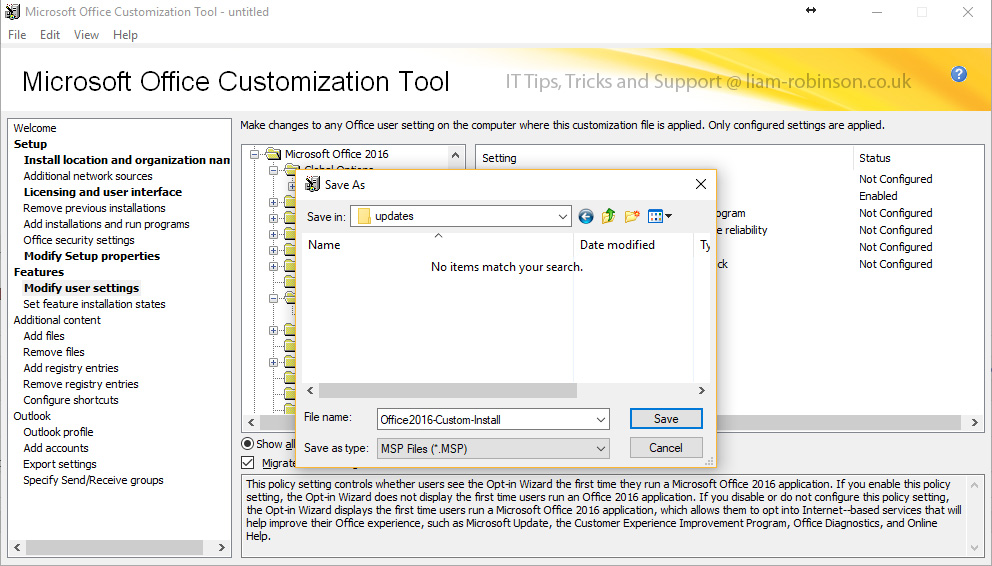Open Remove registry entries page

pyautogui.click(x=81, y=384)
